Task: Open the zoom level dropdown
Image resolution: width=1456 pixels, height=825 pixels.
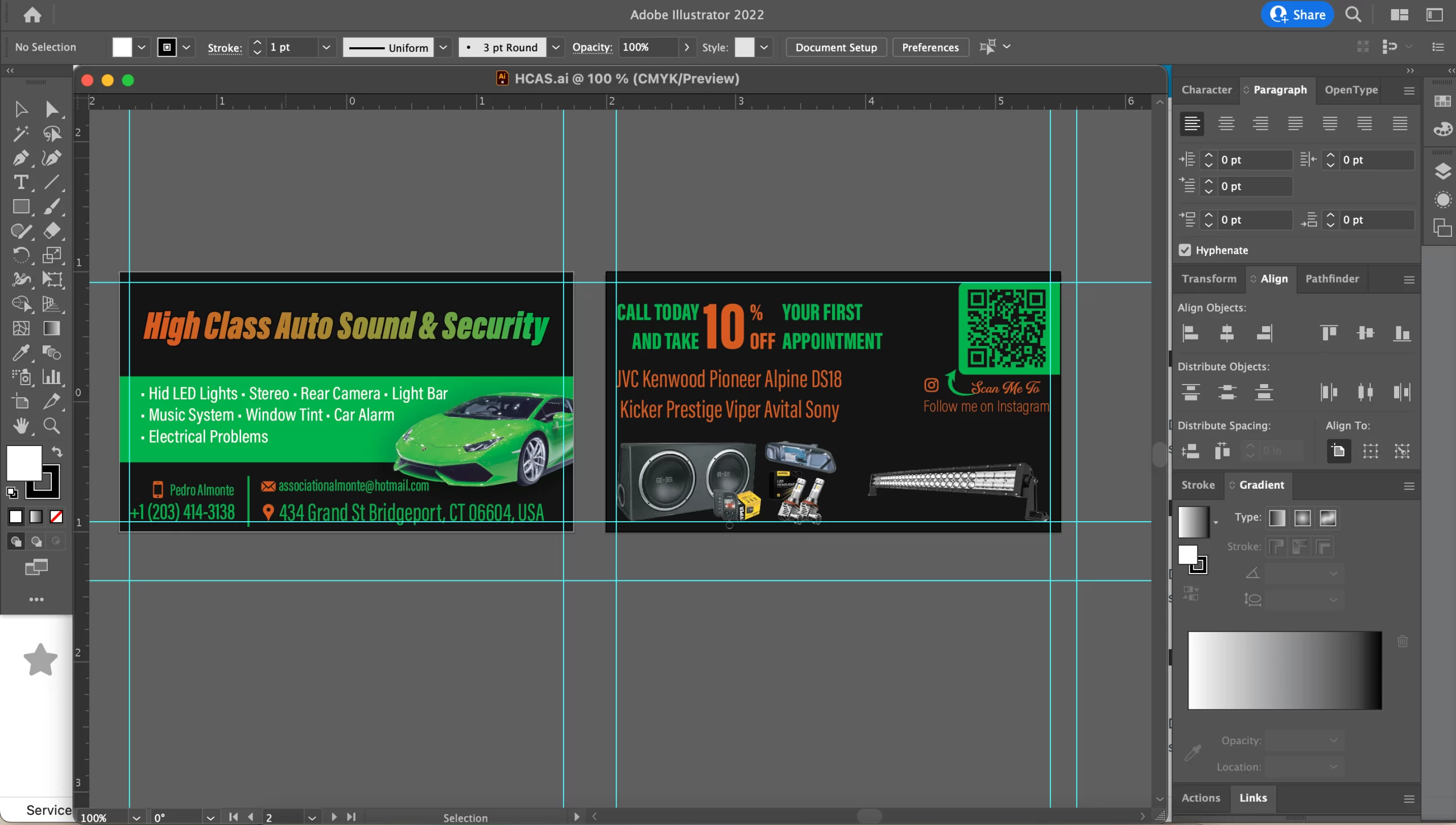Action: tap(136, 818)
